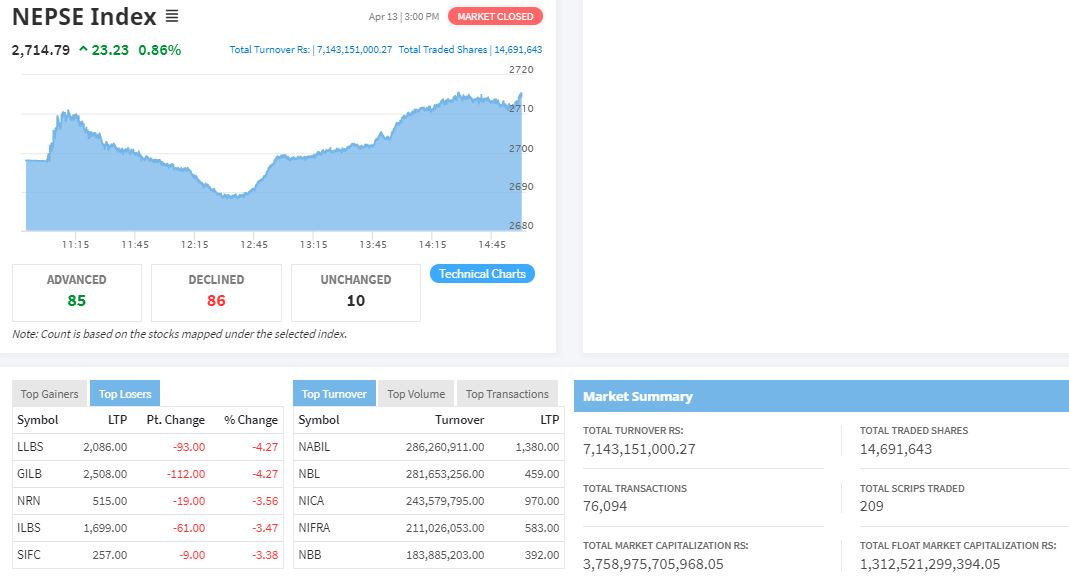
Task: Switch to the Top Volume tab
Action: [x=416, y=394]
